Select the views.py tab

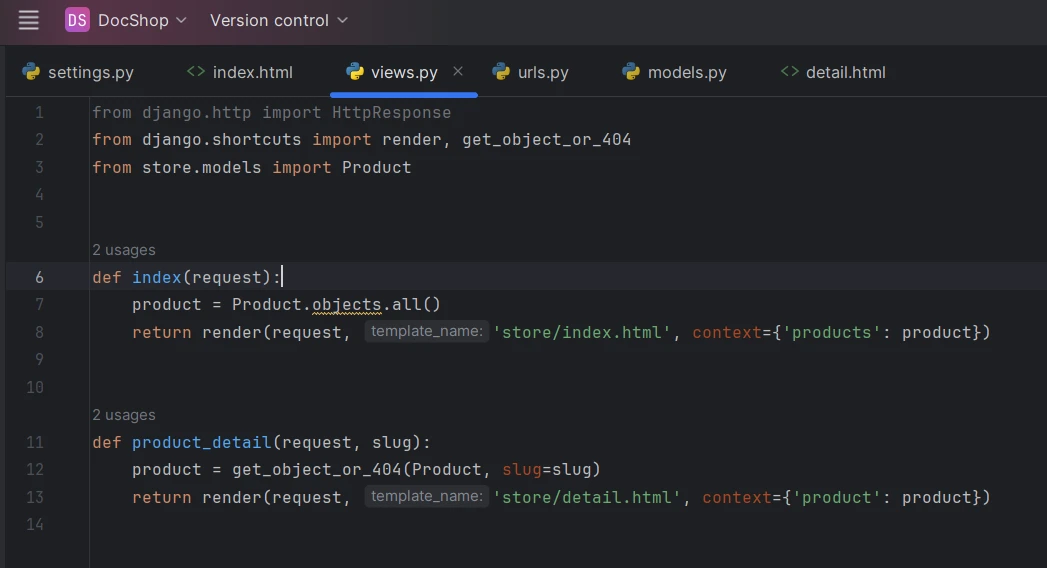[x=403, y=72]
